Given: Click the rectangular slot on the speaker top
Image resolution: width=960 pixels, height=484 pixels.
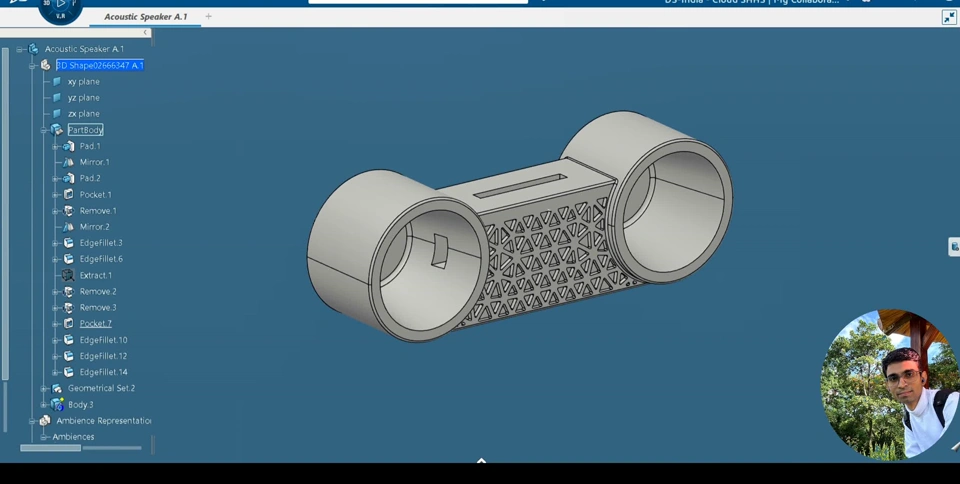Looking at the screenshot, I should (520, 185).
